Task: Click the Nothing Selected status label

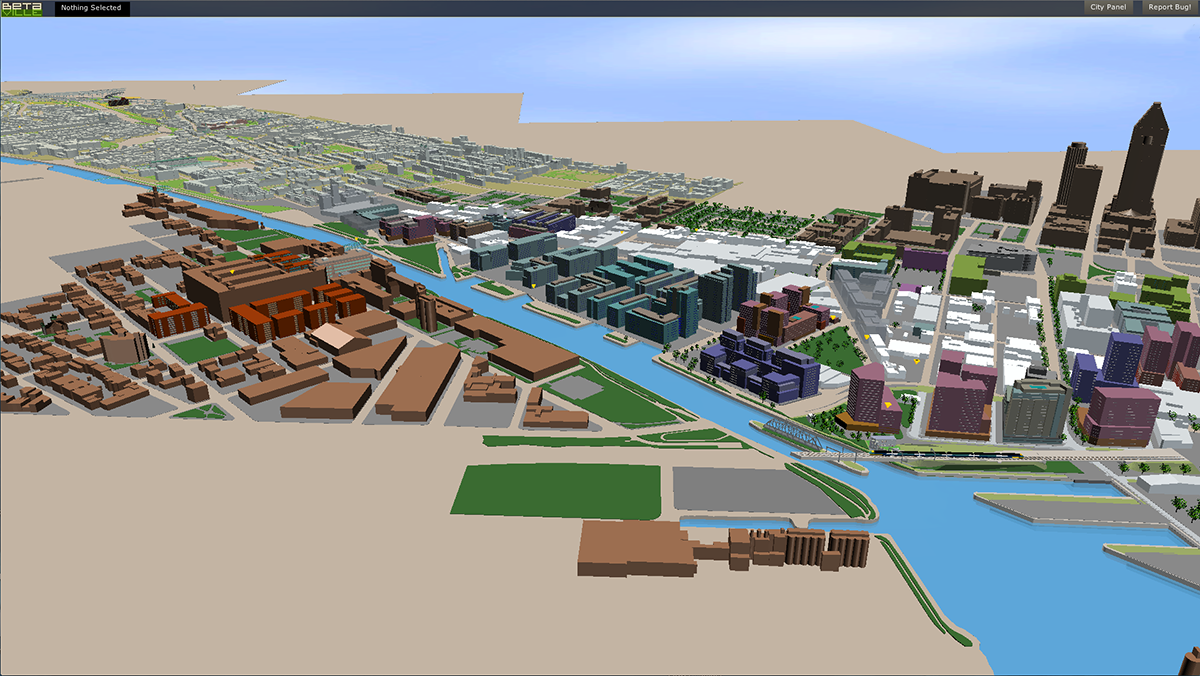Action: 91,8
